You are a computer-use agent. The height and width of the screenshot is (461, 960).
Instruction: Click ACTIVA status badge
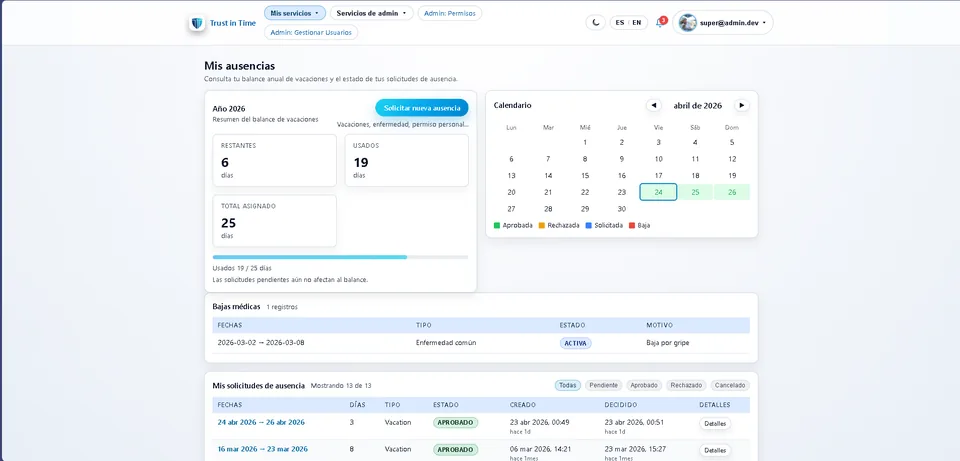pyautogui.click(x=576, y=343)
